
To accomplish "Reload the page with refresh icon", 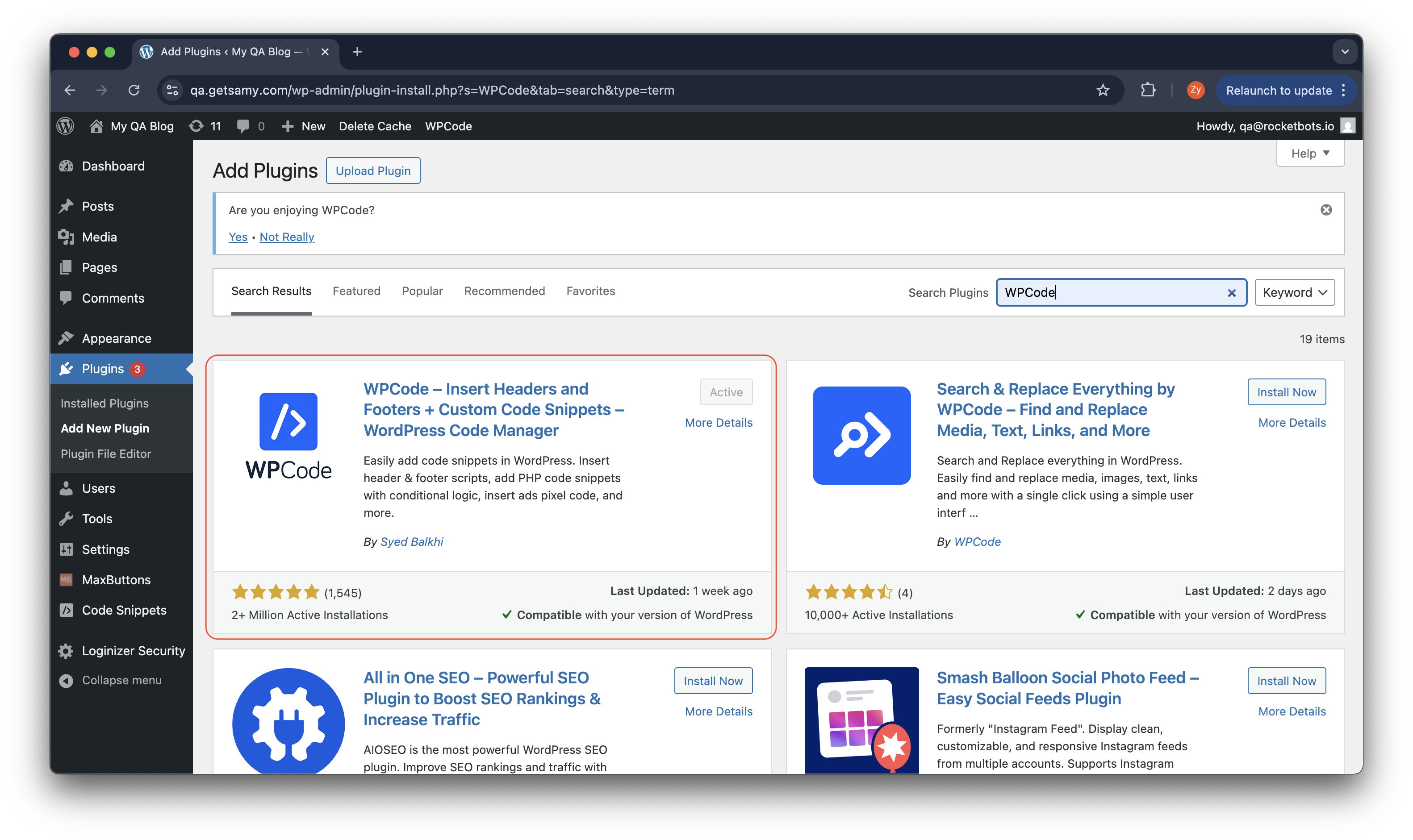I will pos(134,90).
